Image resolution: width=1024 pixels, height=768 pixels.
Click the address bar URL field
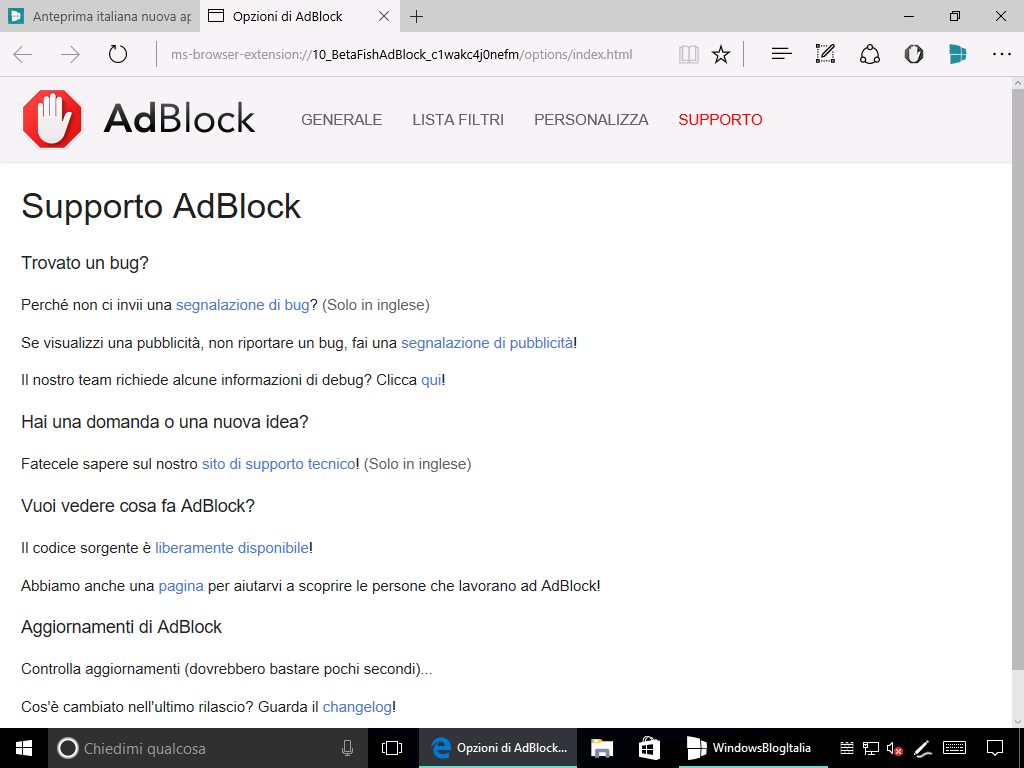click(x=401, y=54)
